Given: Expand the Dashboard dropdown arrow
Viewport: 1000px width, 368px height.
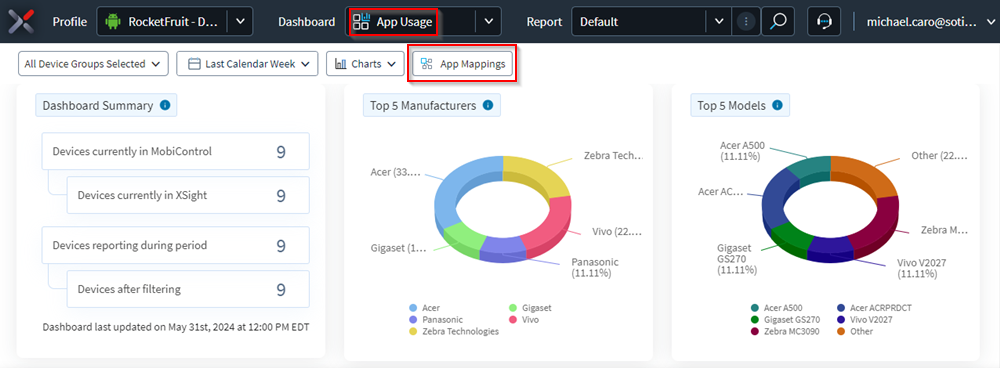Looking at the screenshot, I should (x=489, y=21).
